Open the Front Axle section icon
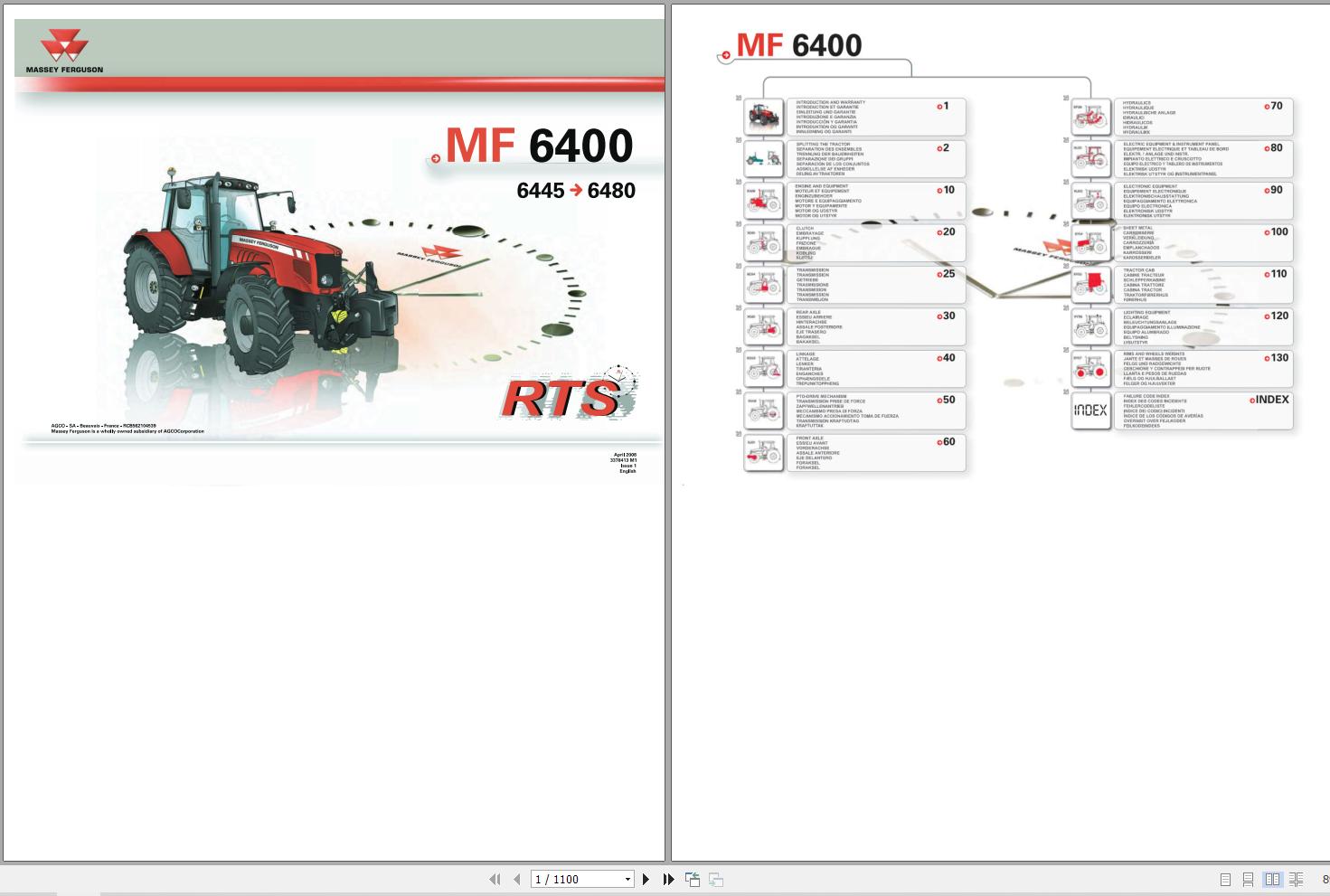The width and height of the screenshot is (1330, 896). tap(764, 453)
